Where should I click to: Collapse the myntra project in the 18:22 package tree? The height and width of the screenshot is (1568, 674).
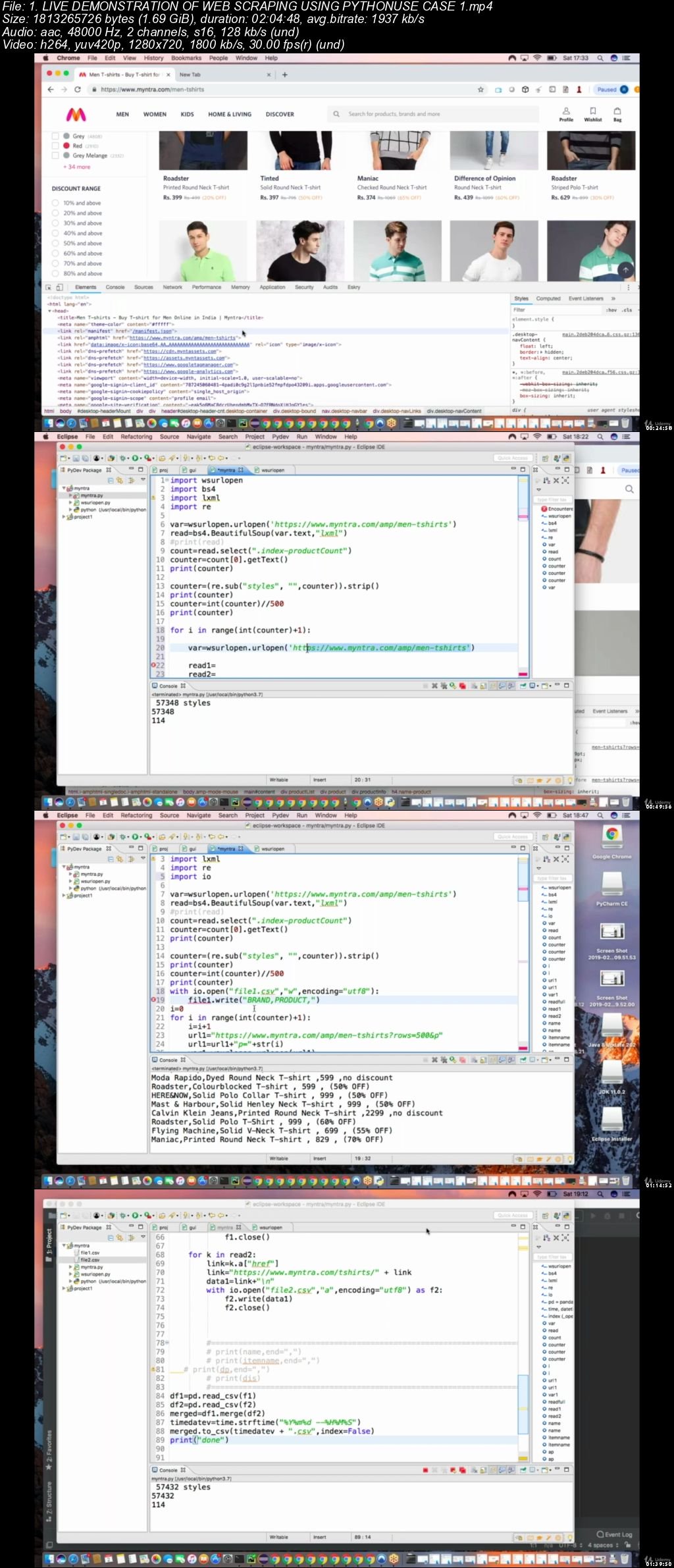click(64, 489)
